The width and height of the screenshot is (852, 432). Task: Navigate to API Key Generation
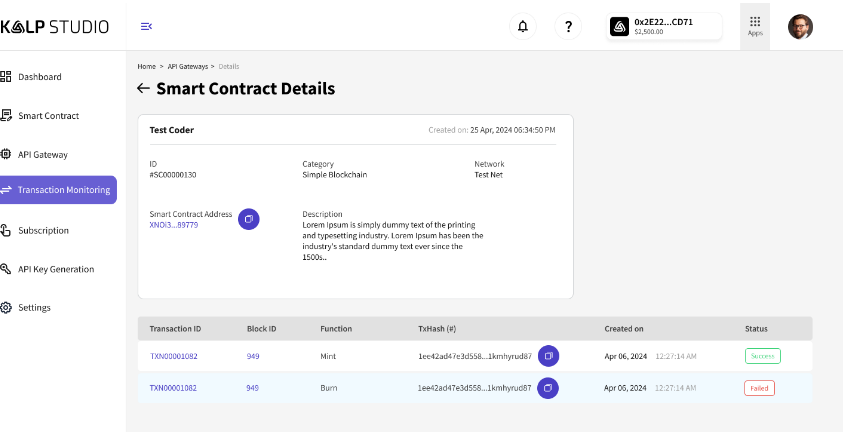[56, 269]
